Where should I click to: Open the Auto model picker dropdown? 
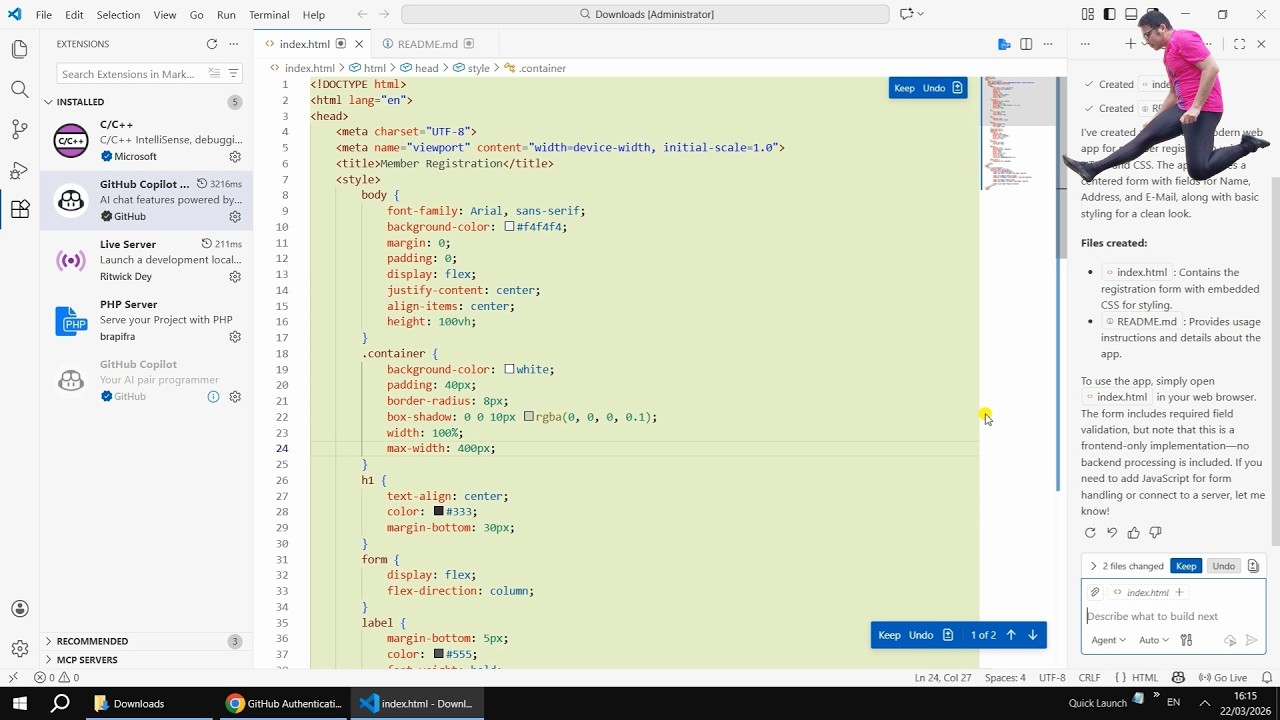[x=1154, y=640]
